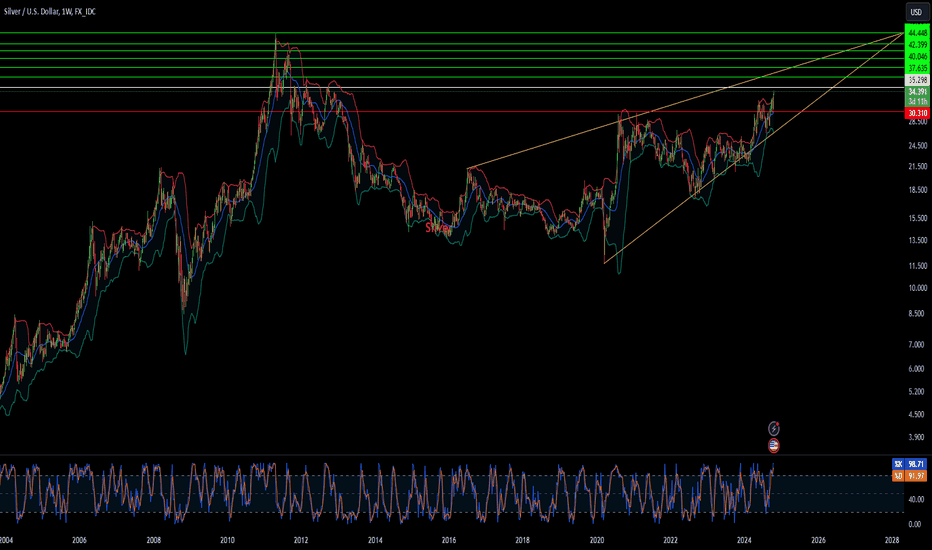
Task: Click the US flag economic event icon
Action: pyautogui.click(x=773, y=445)
